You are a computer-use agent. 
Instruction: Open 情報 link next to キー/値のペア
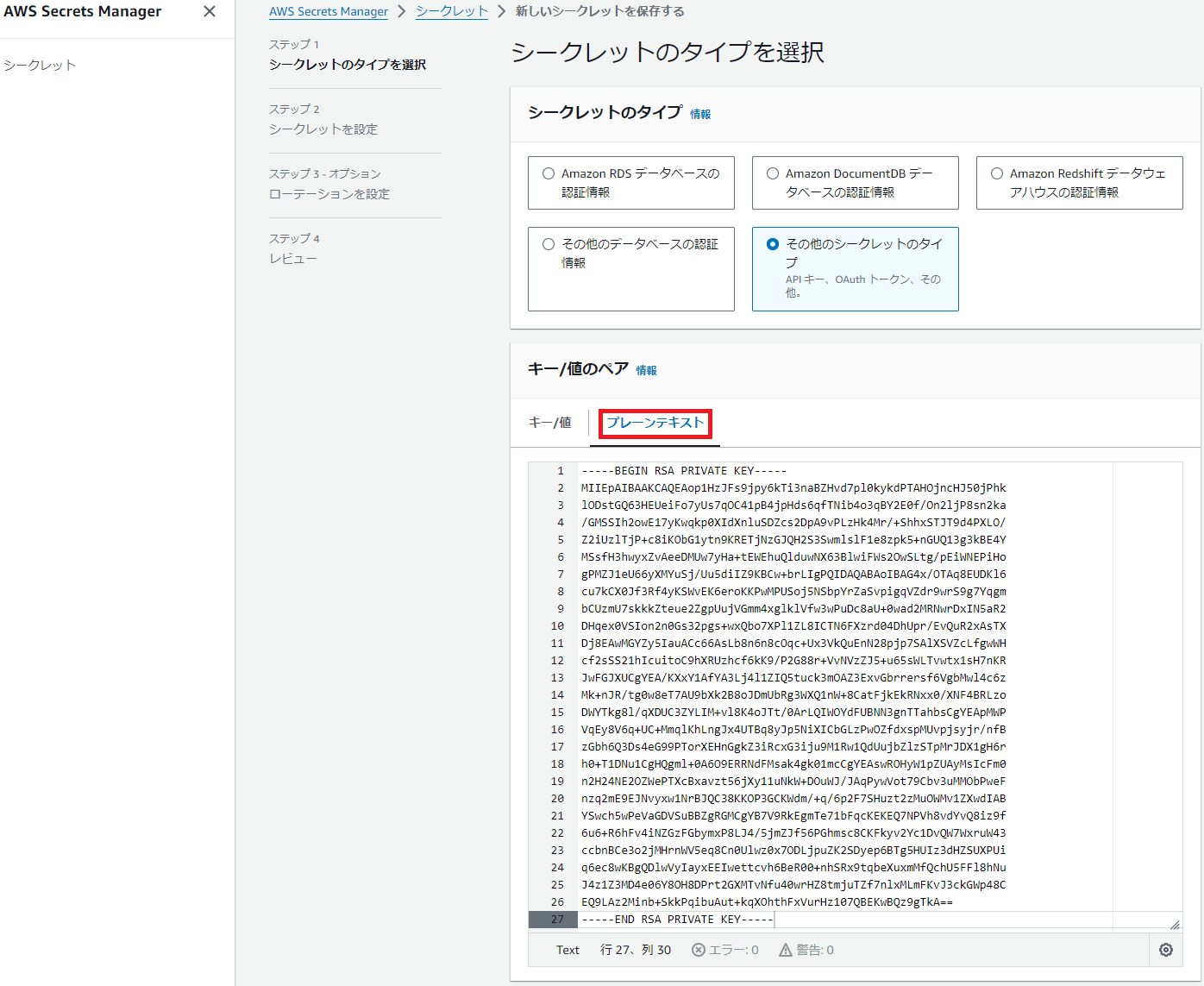click(x=647, y=370)
